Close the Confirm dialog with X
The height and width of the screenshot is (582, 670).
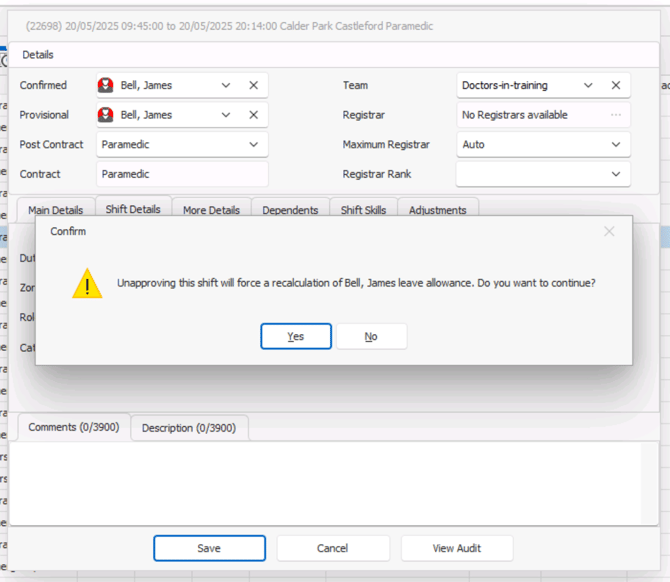(609, 232)
